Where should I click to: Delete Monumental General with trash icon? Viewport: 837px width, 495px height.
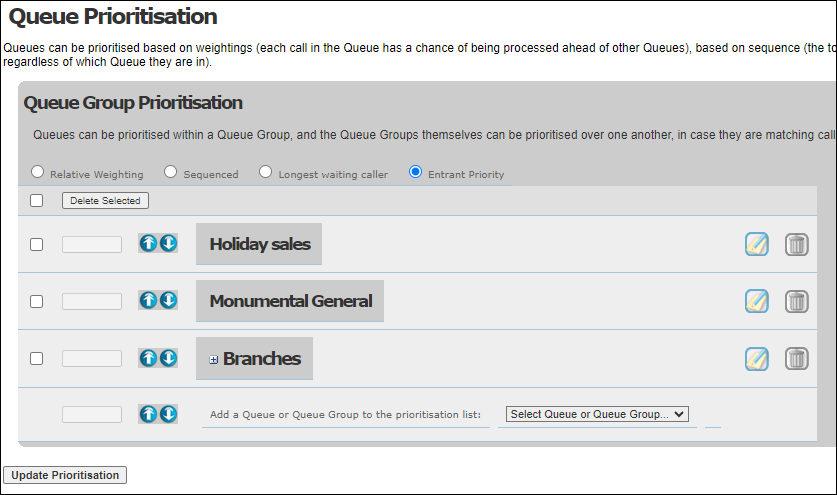coord(796,301)
